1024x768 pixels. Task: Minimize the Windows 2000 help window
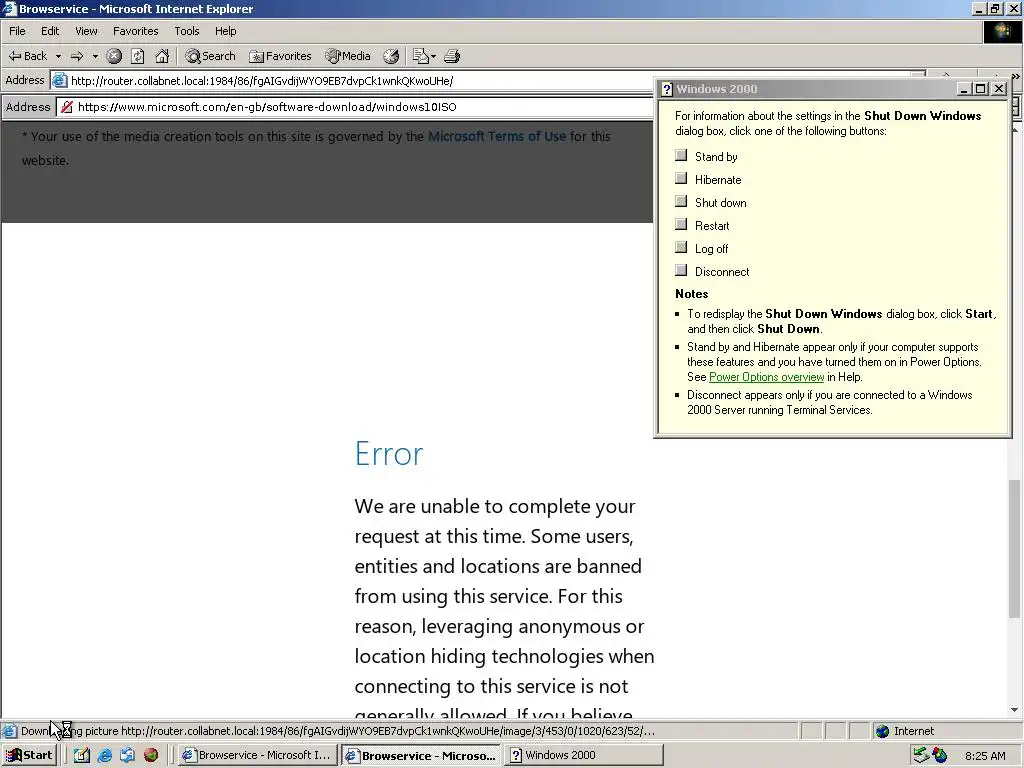[965, 89]
